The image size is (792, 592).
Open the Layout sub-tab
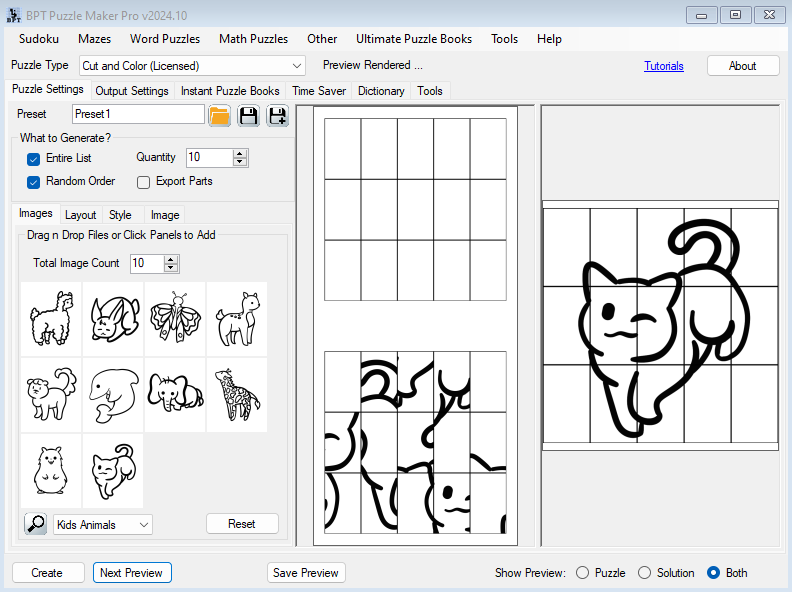click(80, 215)
